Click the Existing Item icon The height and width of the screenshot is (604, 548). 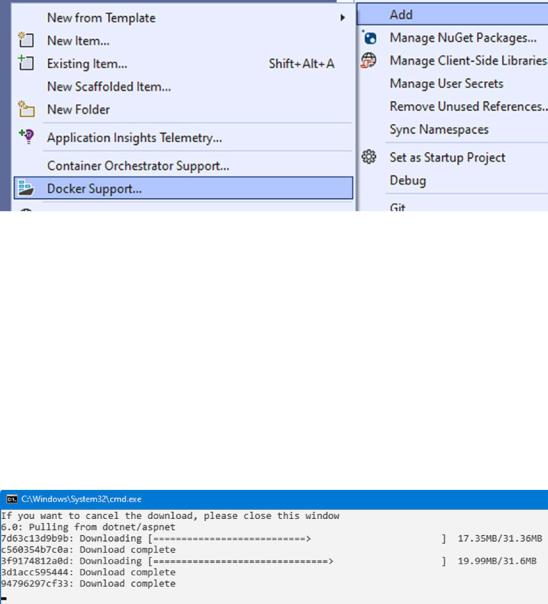(x=26, y=63)
